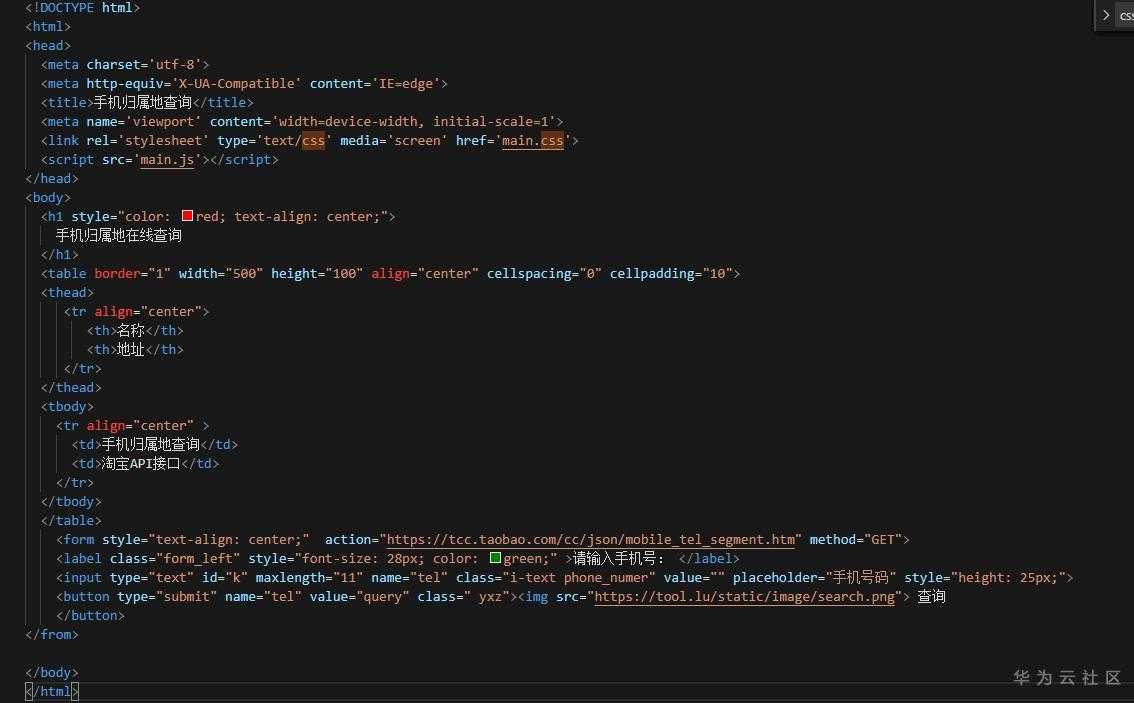Click the th cell text 地址
1134x703 pixels.
(x=130, y=349)
